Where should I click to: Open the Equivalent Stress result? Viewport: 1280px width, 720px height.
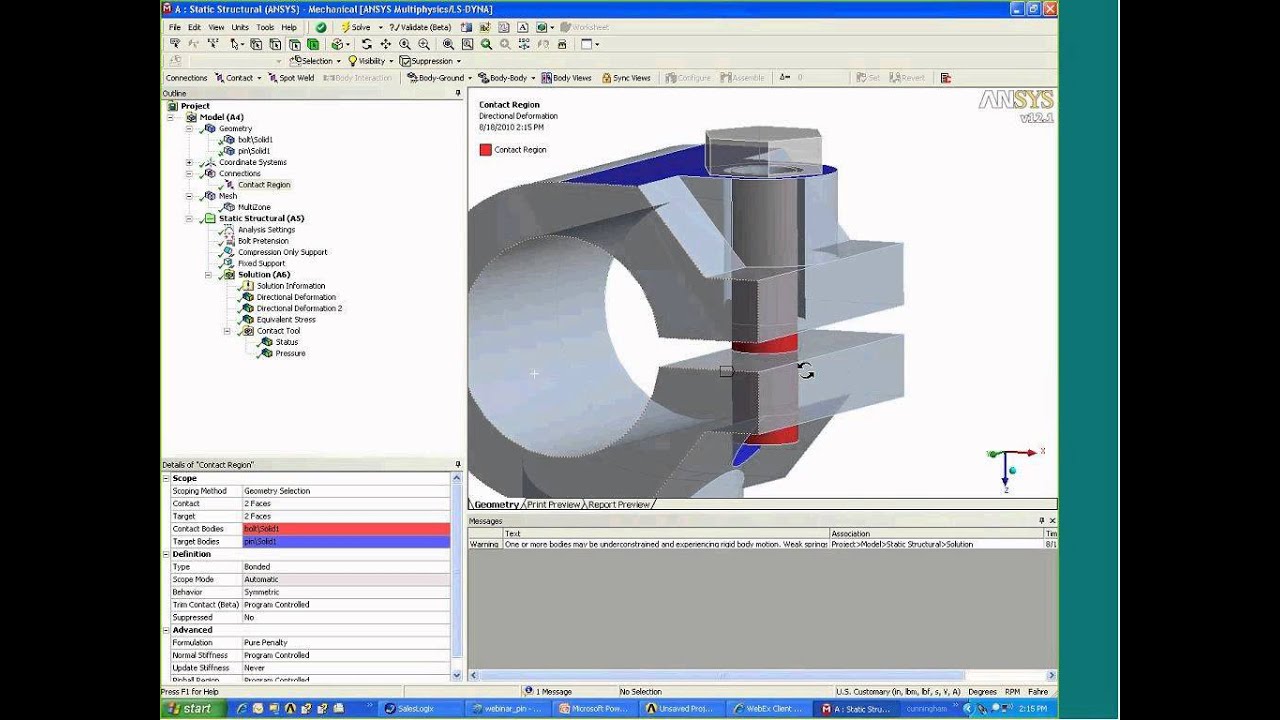pos(286,320)
